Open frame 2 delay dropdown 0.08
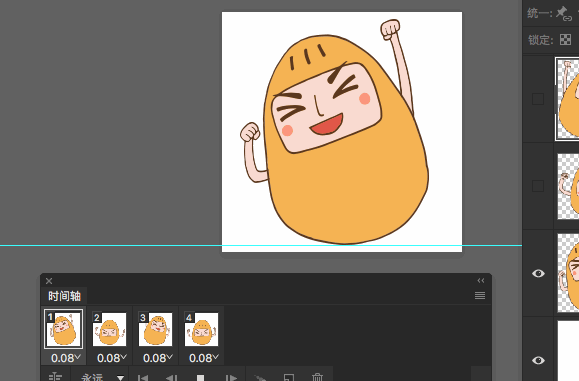 [112, 358]
